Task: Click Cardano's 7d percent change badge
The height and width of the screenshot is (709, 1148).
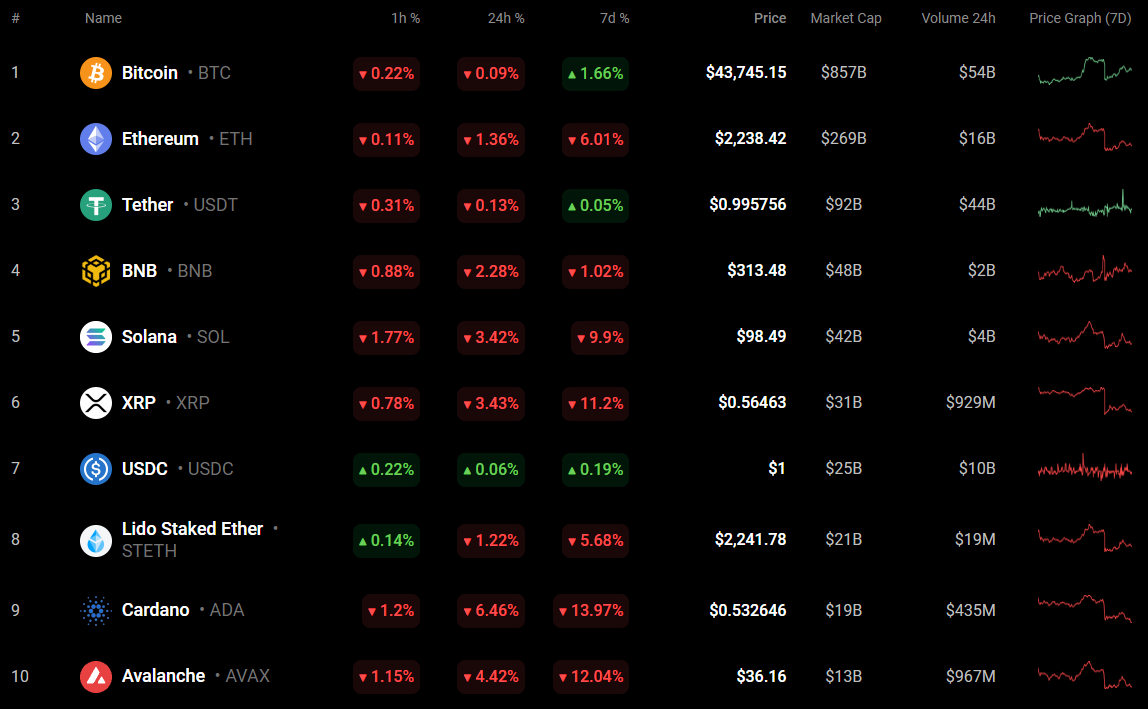Action: pyautogui.click(x=591, y=610)
